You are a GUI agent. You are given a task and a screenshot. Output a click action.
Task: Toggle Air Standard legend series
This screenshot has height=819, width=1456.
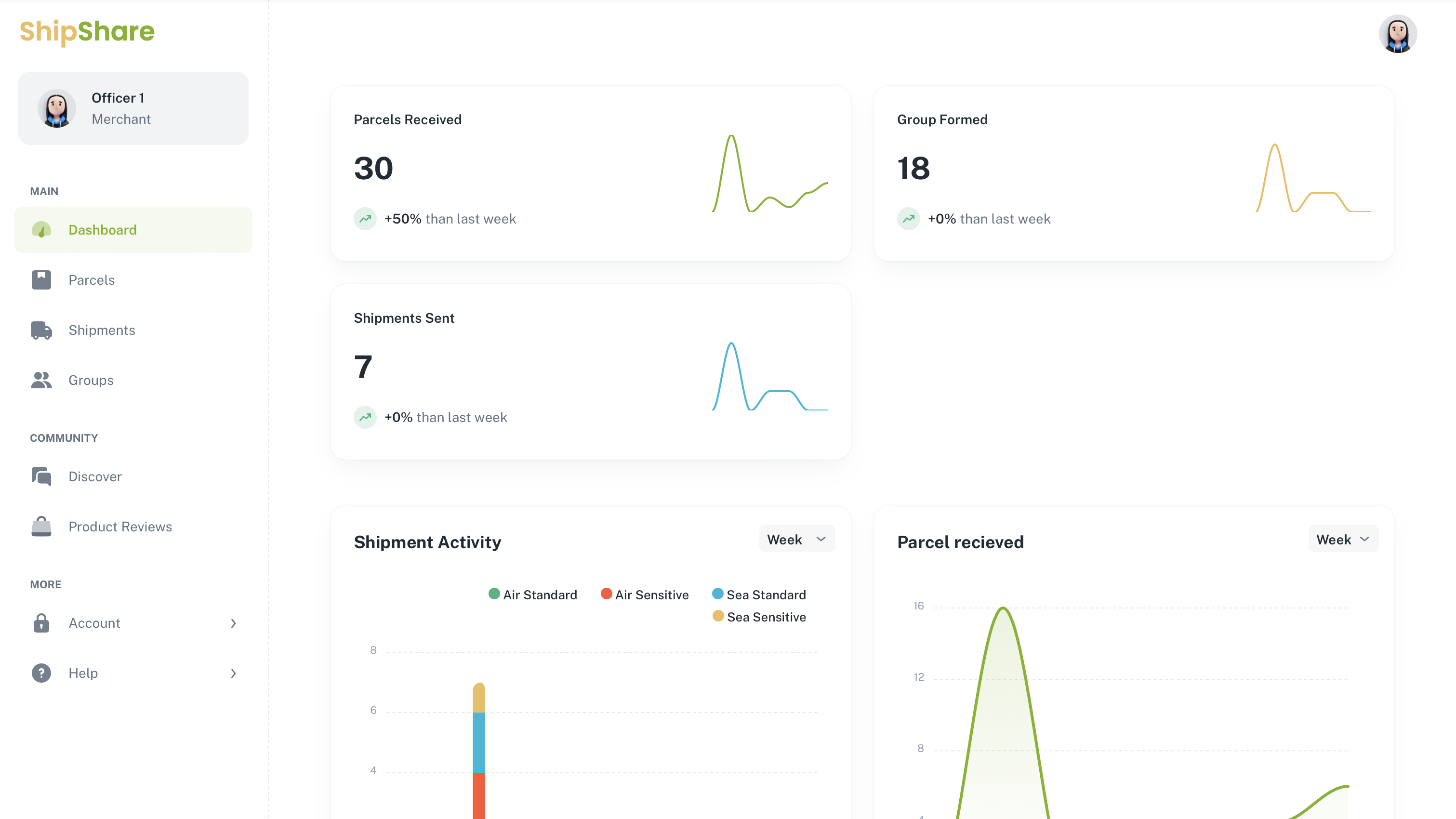532,594
